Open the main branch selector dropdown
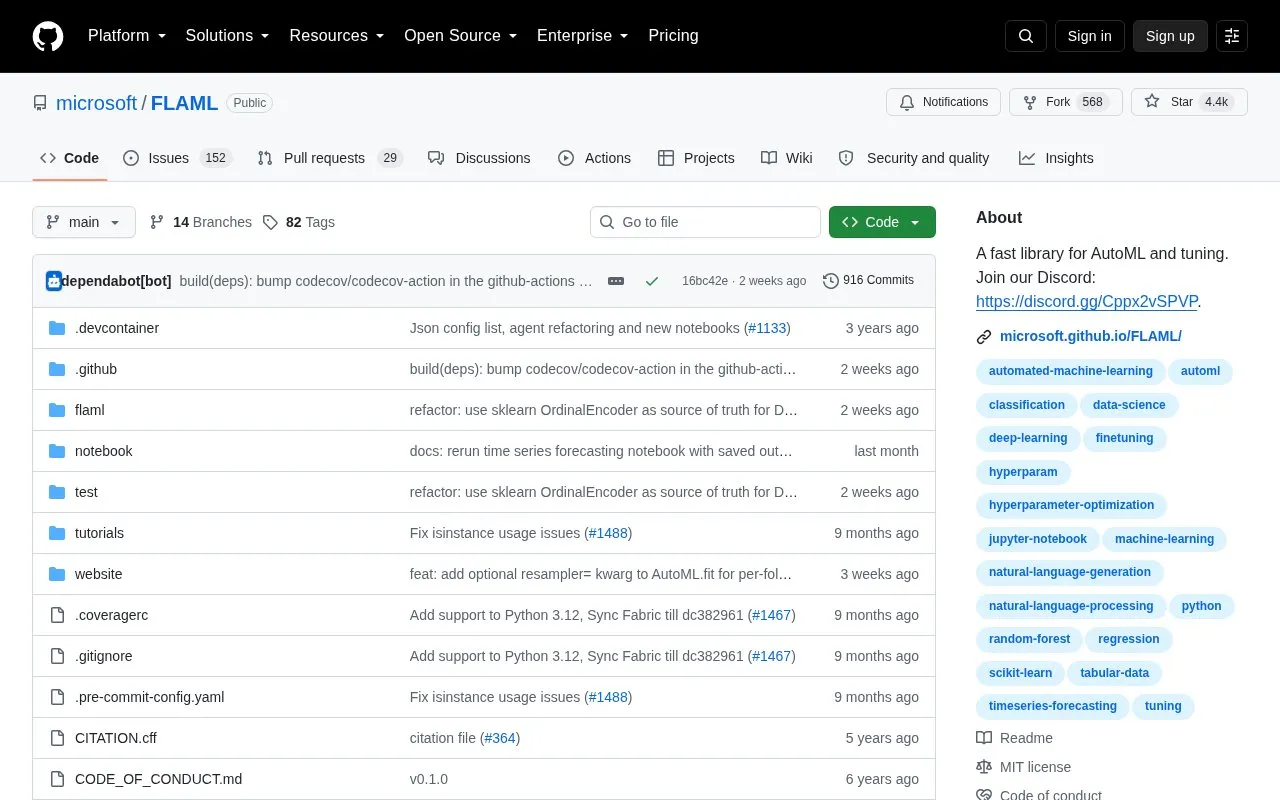1280x800 pixels. click(x=84, y=222)
